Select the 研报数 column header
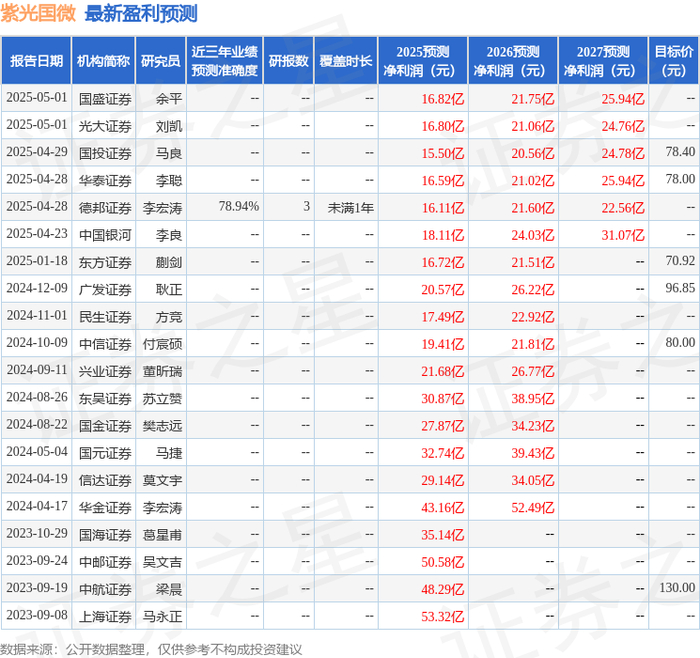 click(288, 61)
